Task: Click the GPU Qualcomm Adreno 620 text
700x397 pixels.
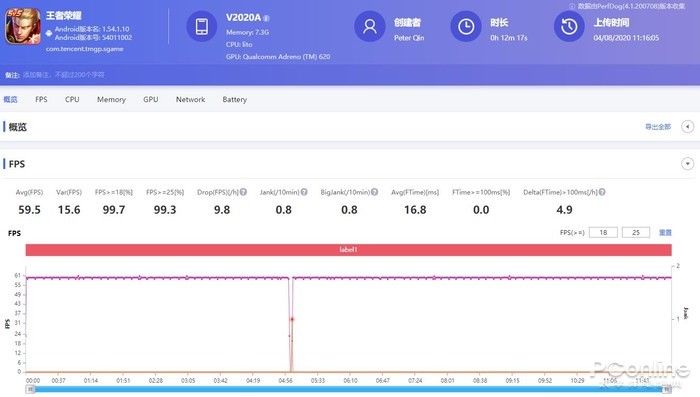Action: 278,57
